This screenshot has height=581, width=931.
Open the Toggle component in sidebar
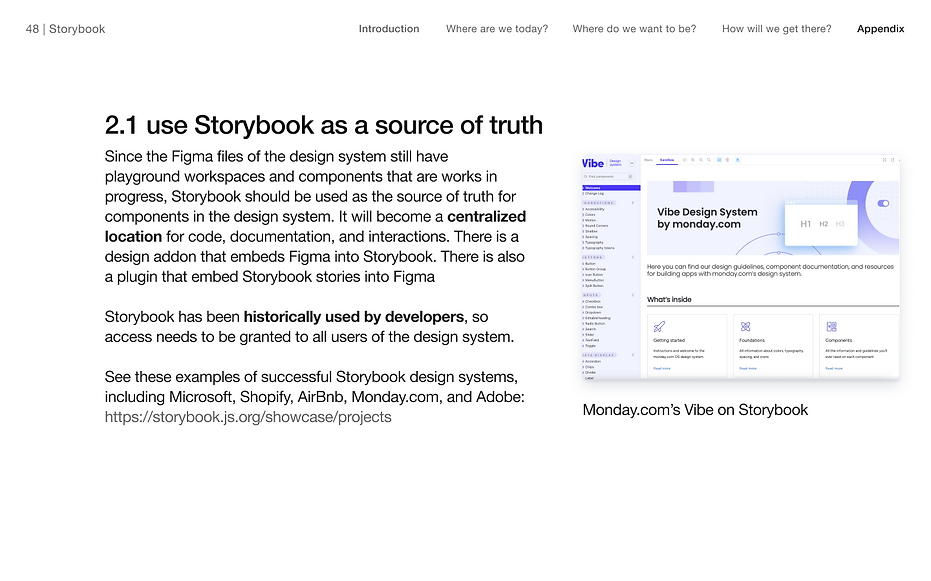[590, 345]
